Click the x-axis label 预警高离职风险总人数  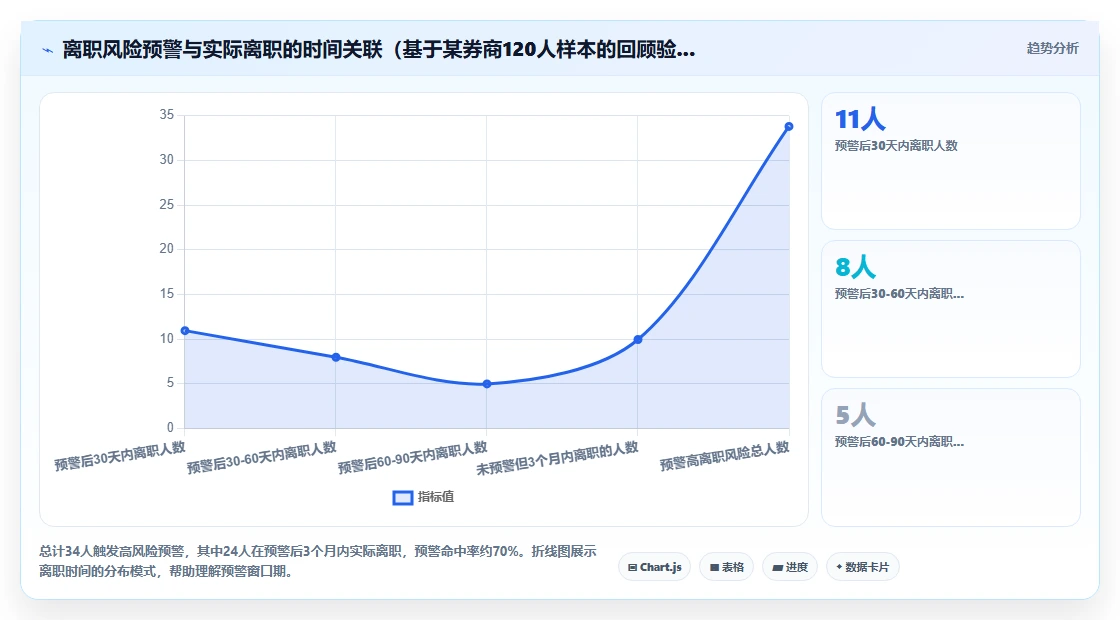tap(724, 456)
